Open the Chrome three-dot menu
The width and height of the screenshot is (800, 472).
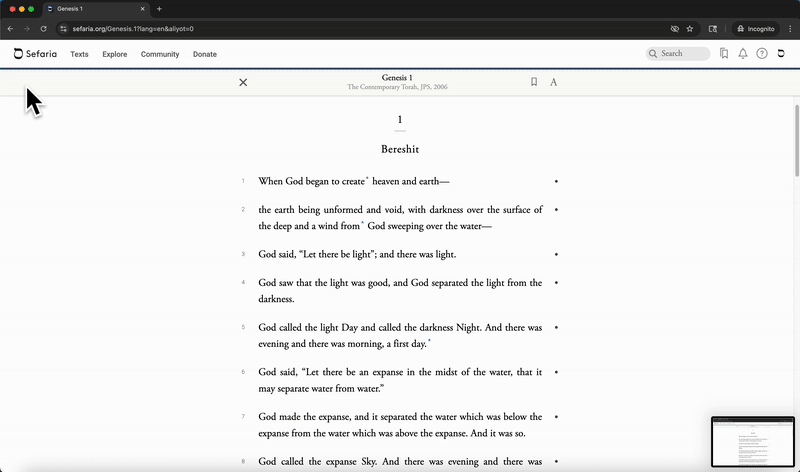pos(790,29)
